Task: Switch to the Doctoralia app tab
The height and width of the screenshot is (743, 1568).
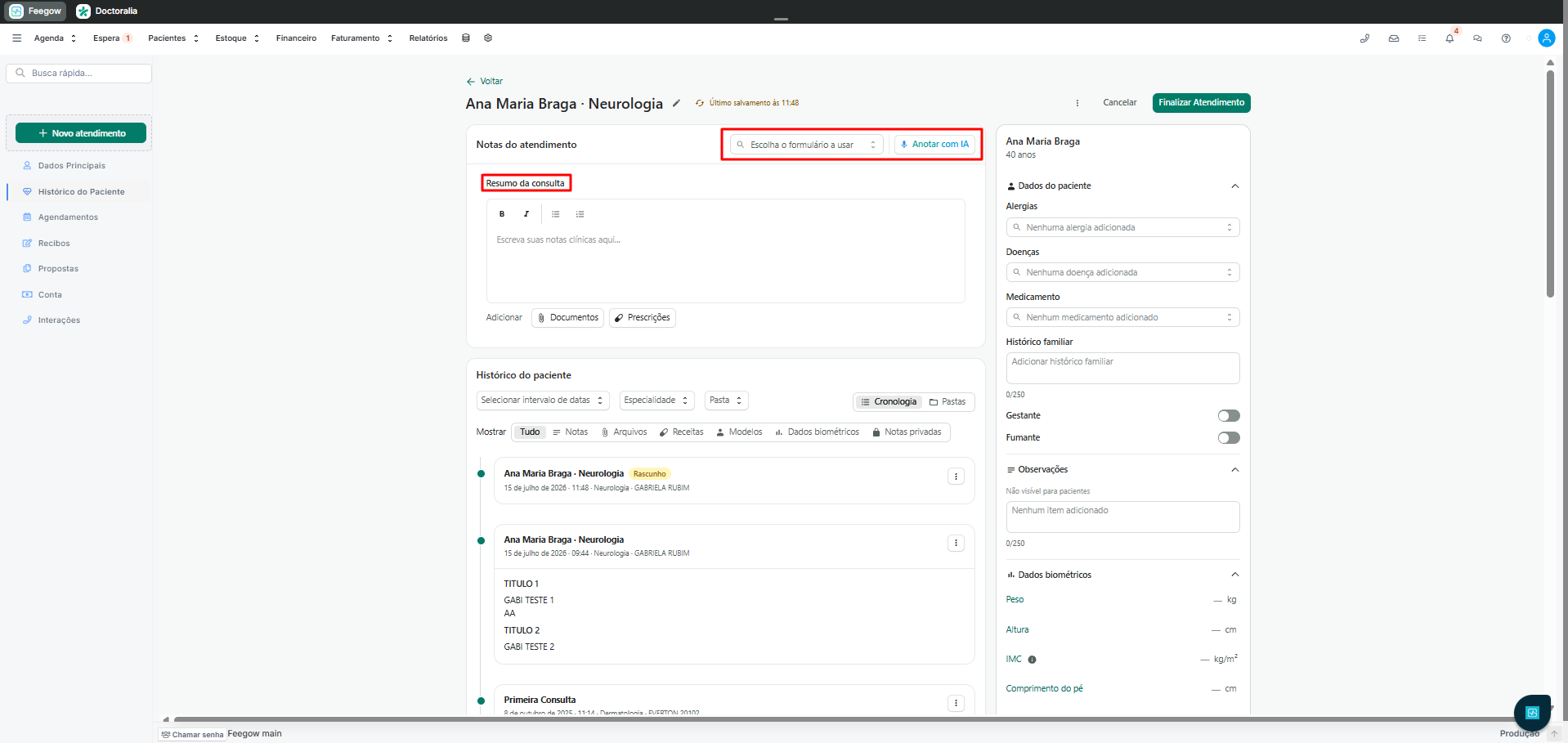Action: [x=107, y=11]
